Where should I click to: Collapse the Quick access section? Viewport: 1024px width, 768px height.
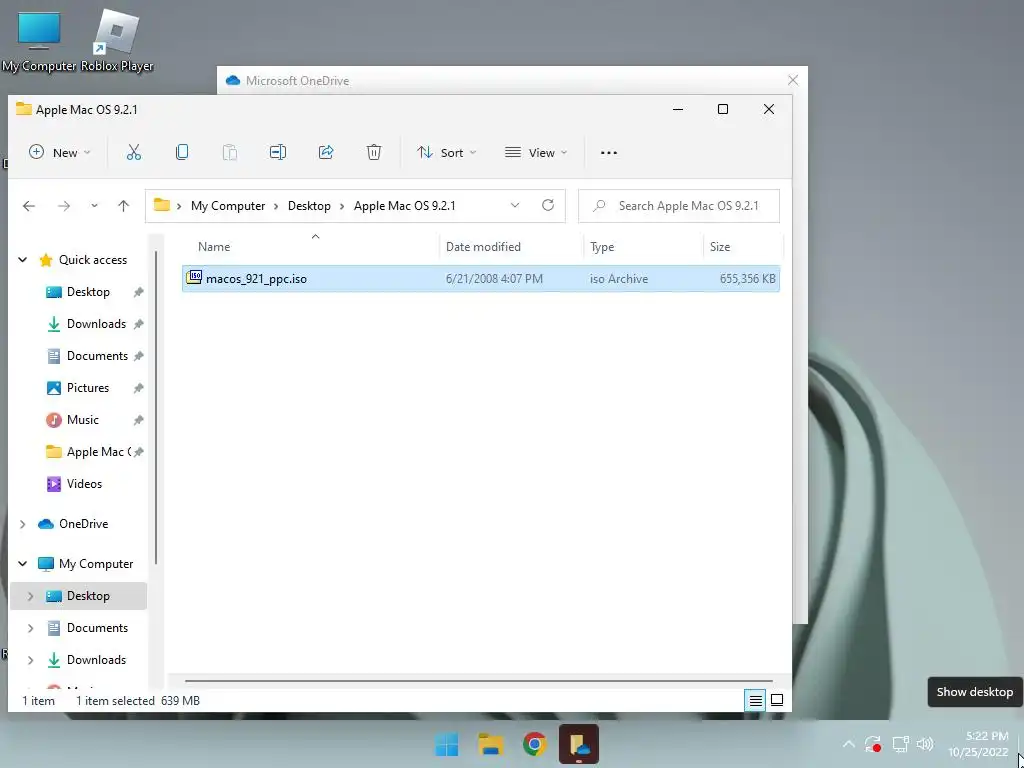(x=22, y=260)
